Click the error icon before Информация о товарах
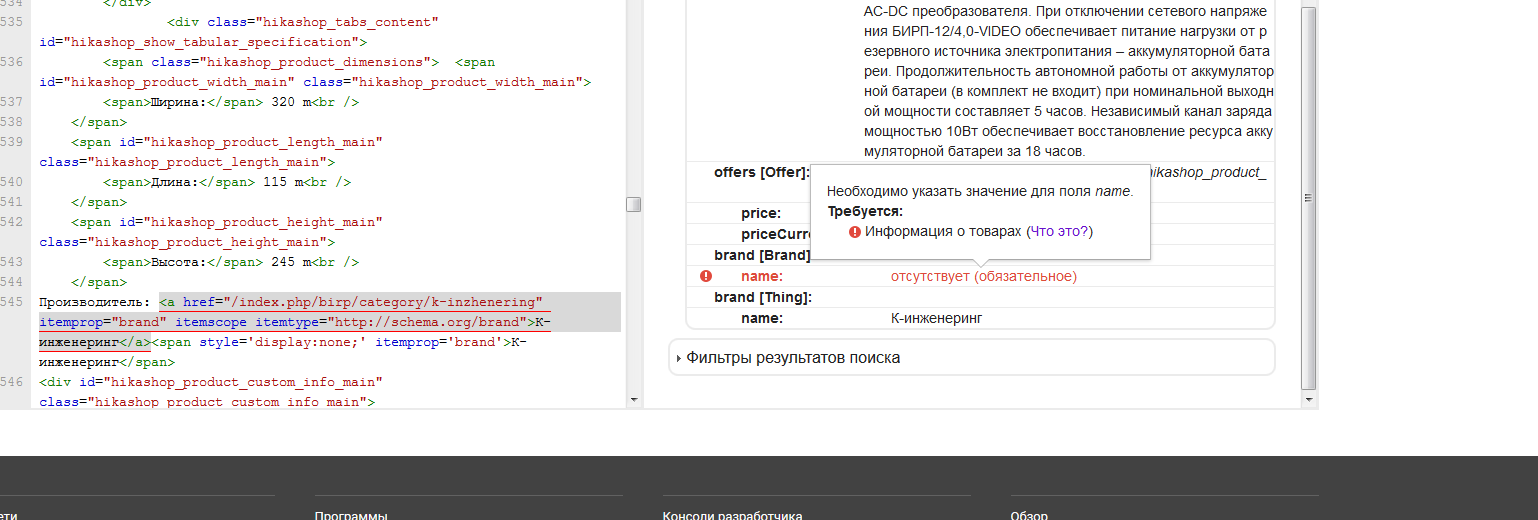This screenshot has width=1538, height=520. 854,232
